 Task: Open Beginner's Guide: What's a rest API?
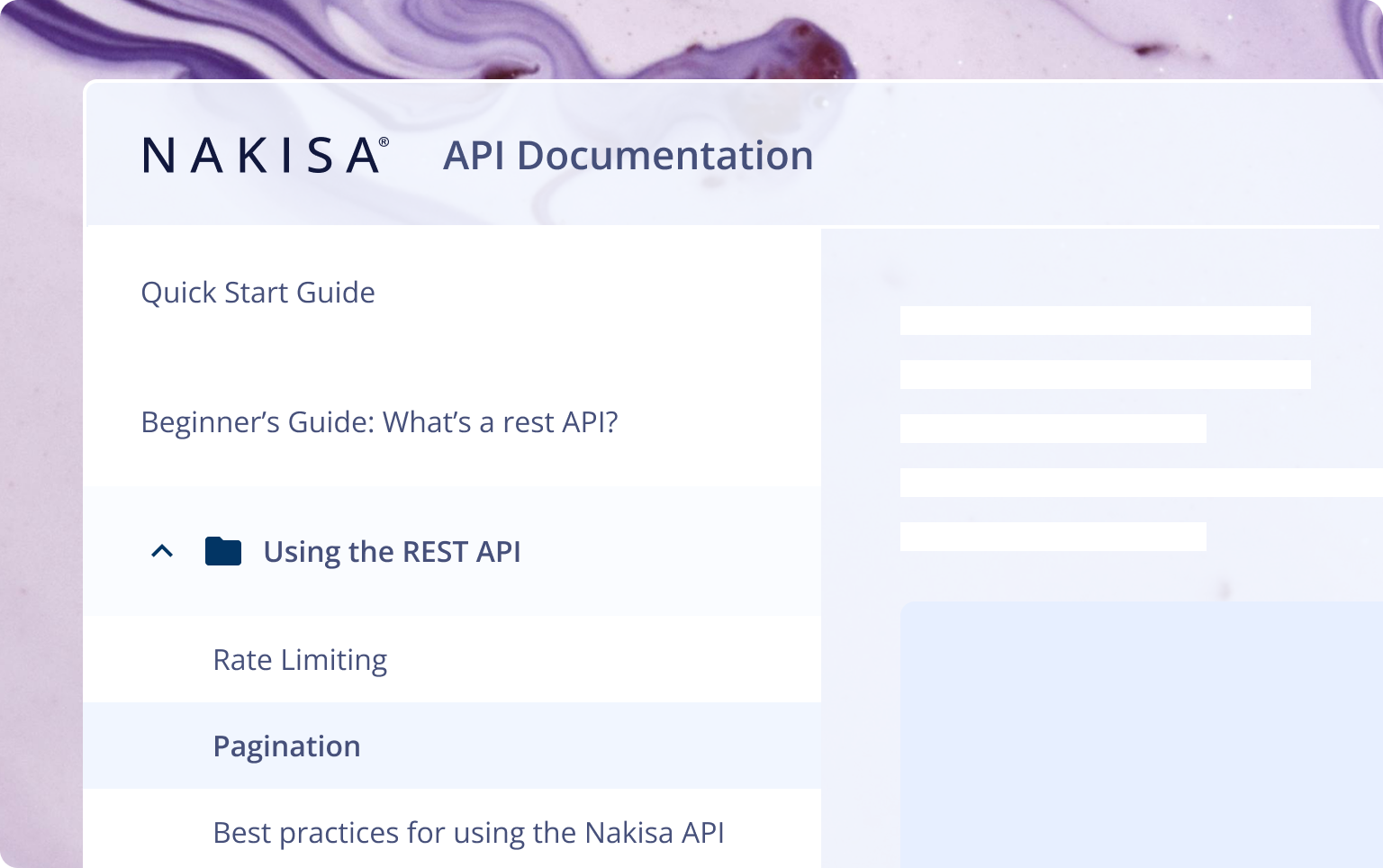pos(380,422)
